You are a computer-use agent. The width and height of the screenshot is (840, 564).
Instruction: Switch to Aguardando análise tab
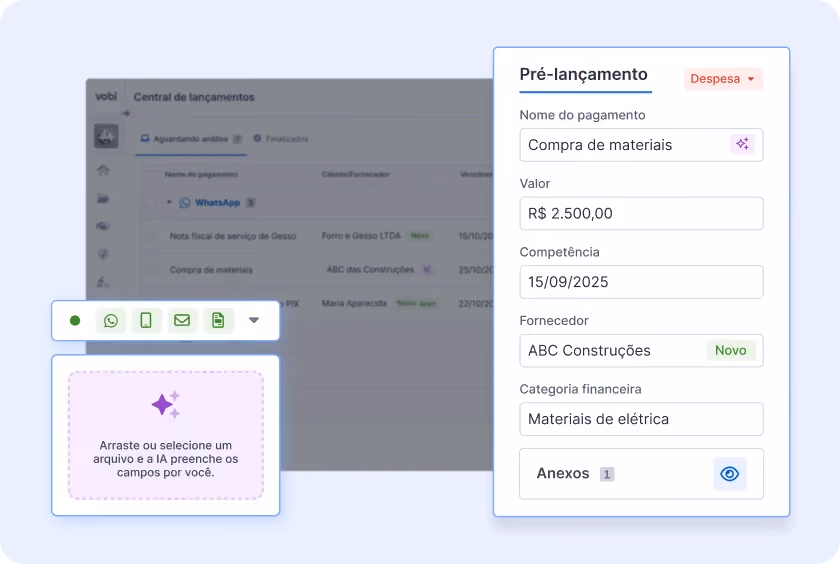click(x=191, y=139)
